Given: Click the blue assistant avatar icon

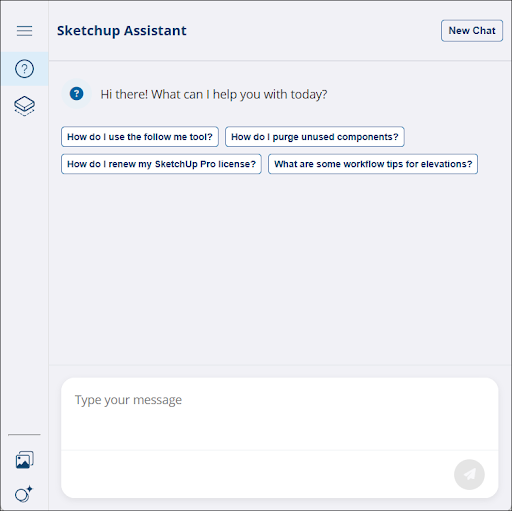Looking at the screenshot, I should tap(76, 94).
